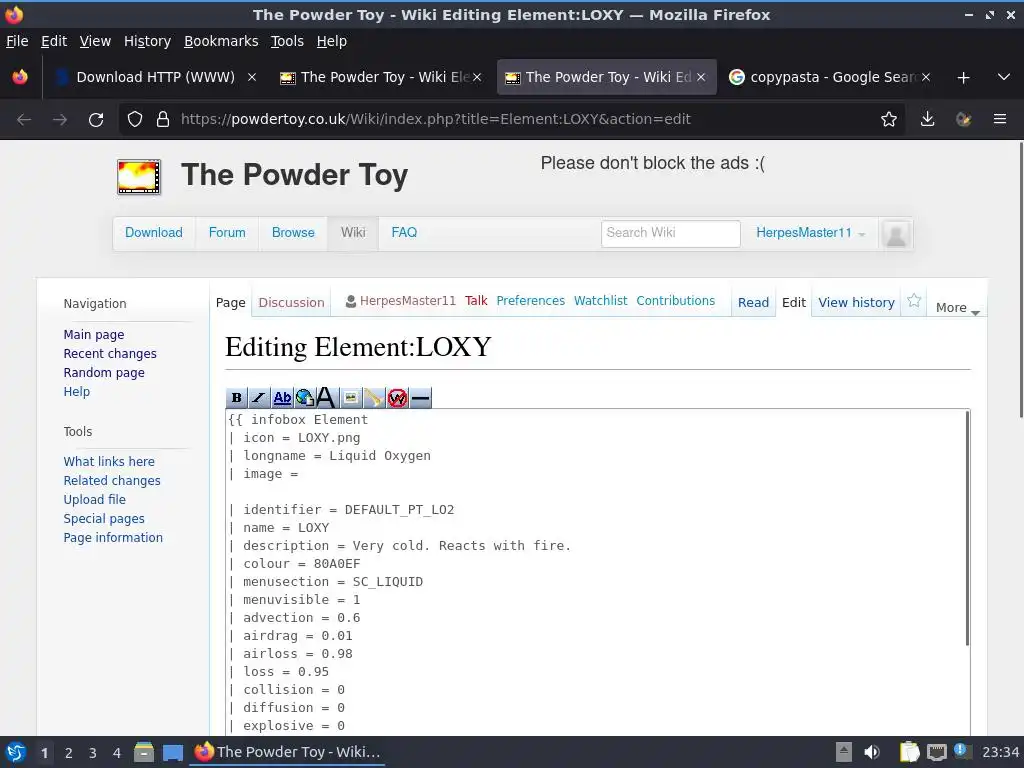Open Recent changes sidebar link
This screenshot has width=1024, height=768.
[x=110, y=353]
